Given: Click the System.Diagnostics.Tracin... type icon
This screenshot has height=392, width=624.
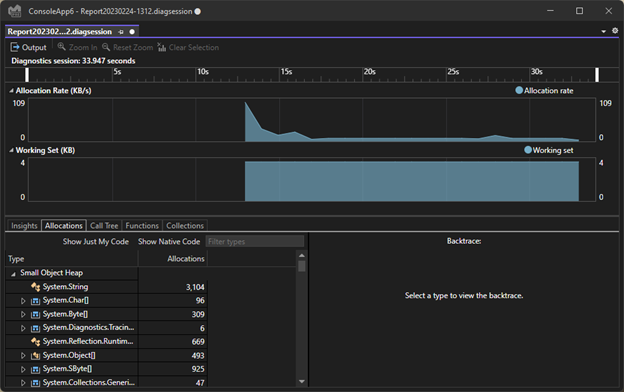Looking at the screenshot, I should [x=35, y=328].
